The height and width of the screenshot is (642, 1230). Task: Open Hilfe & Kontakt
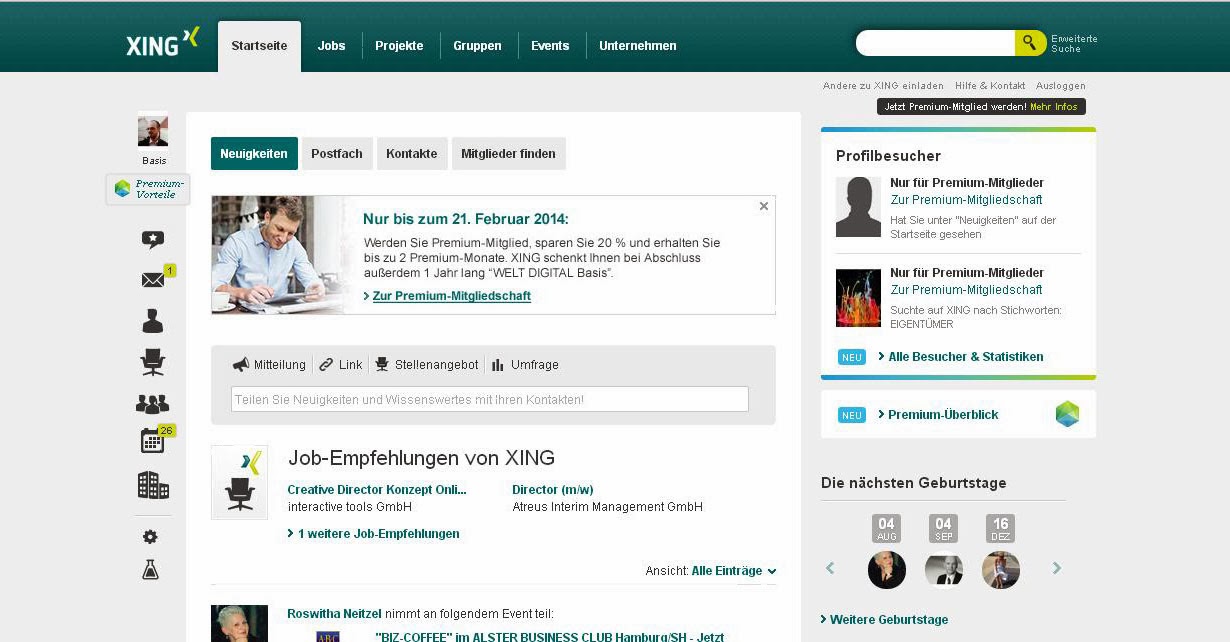coord(990,86)
